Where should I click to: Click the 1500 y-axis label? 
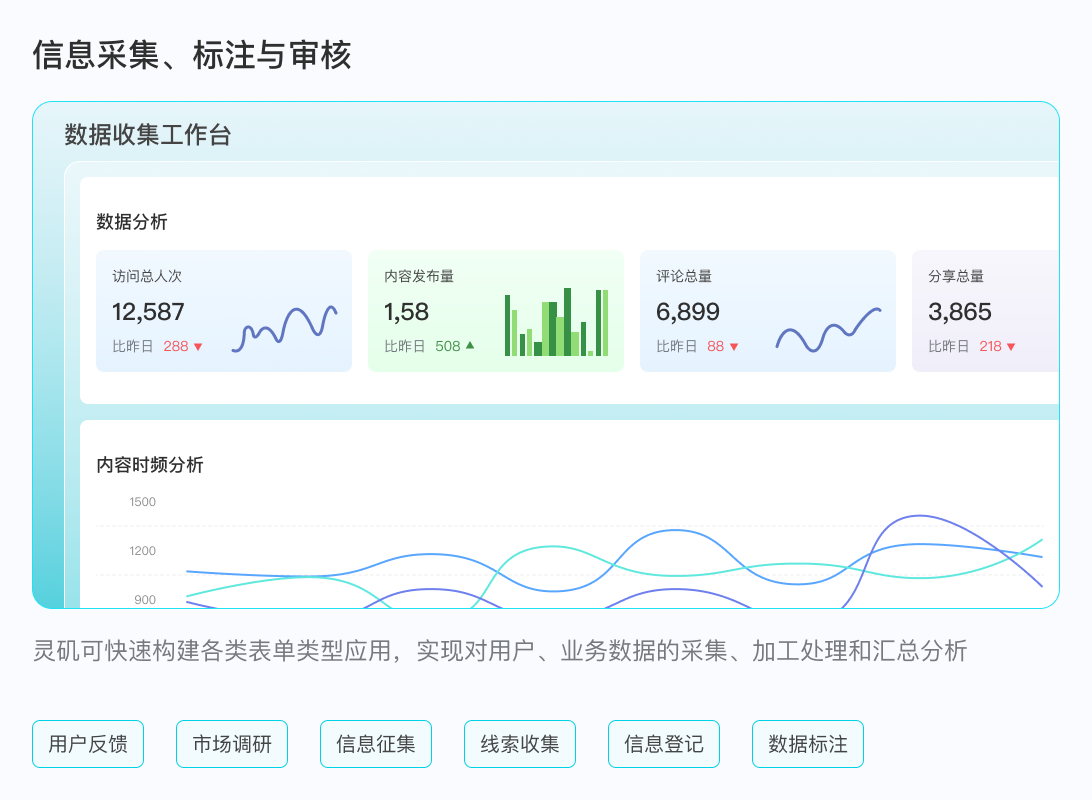pos(143,502)
